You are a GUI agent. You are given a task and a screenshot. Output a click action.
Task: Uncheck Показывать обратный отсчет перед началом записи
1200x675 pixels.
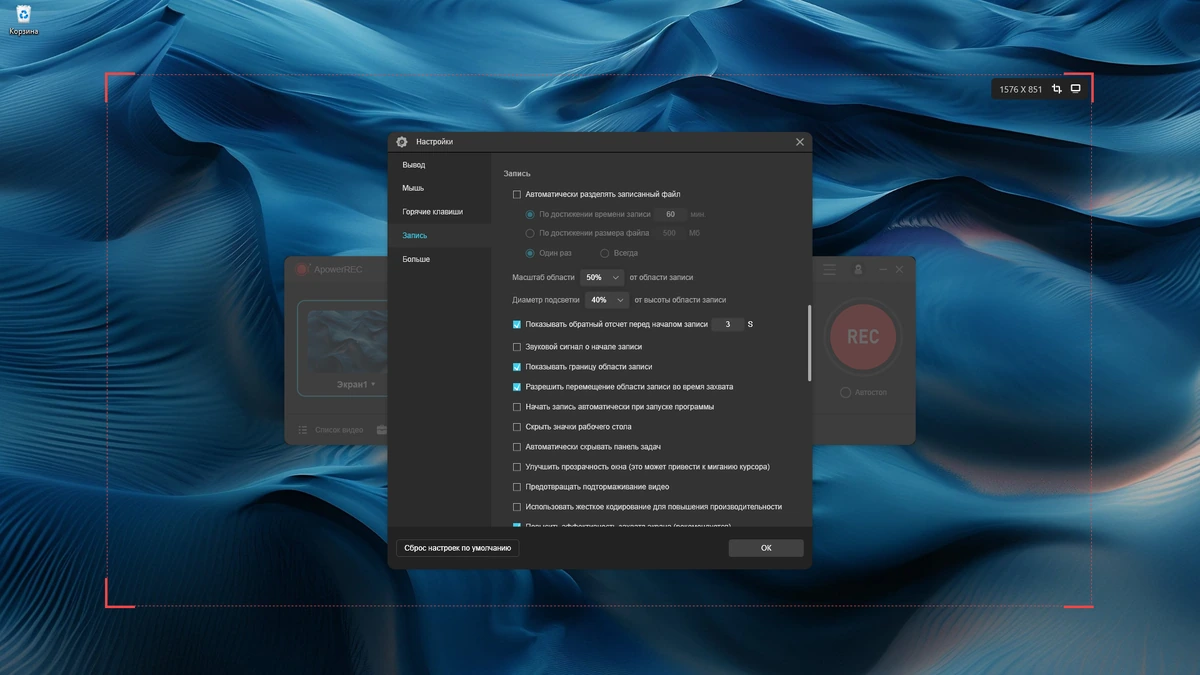[517, 325]
